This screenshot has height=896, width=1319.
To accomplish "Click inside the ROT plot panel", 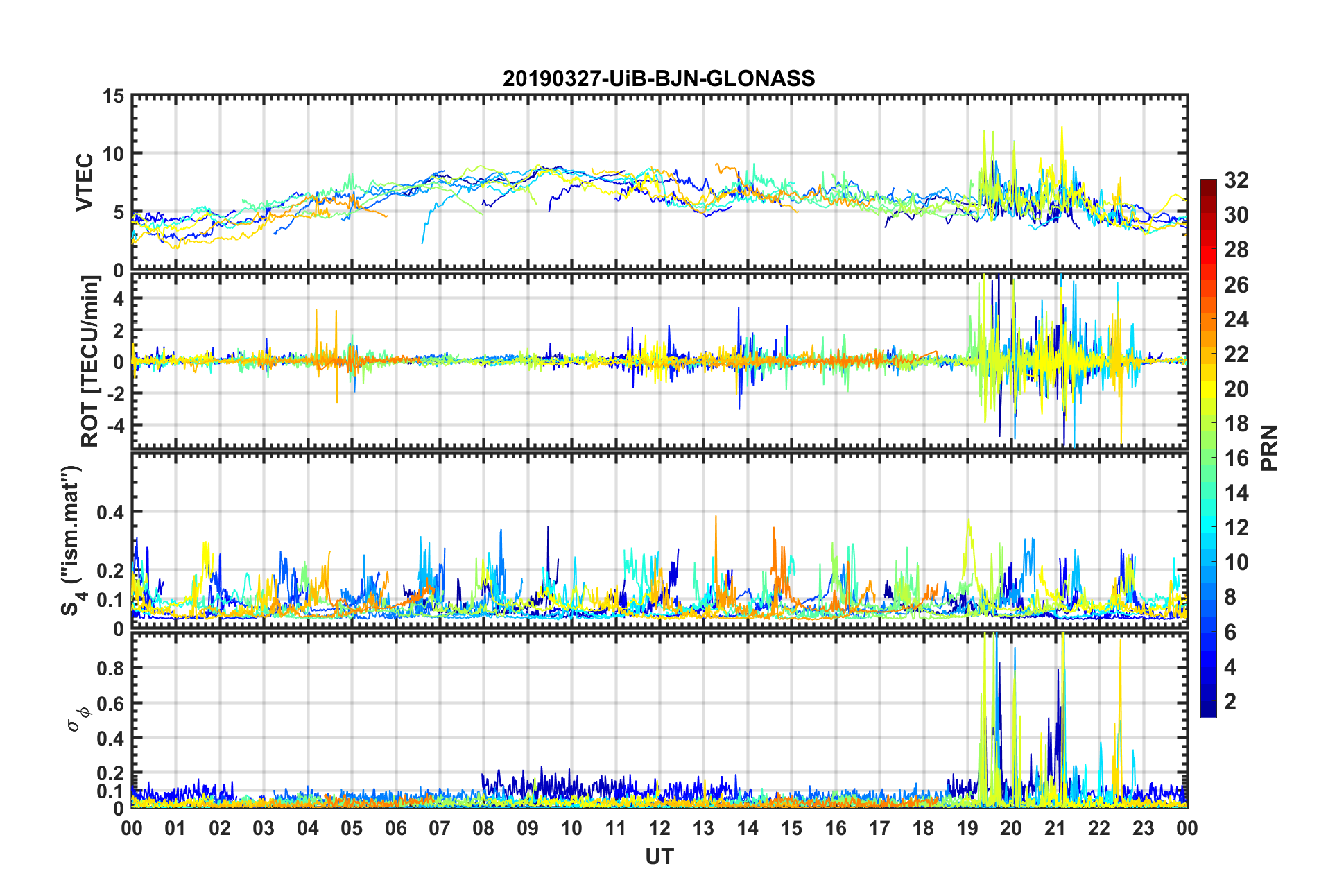I will tap(659, 361).
